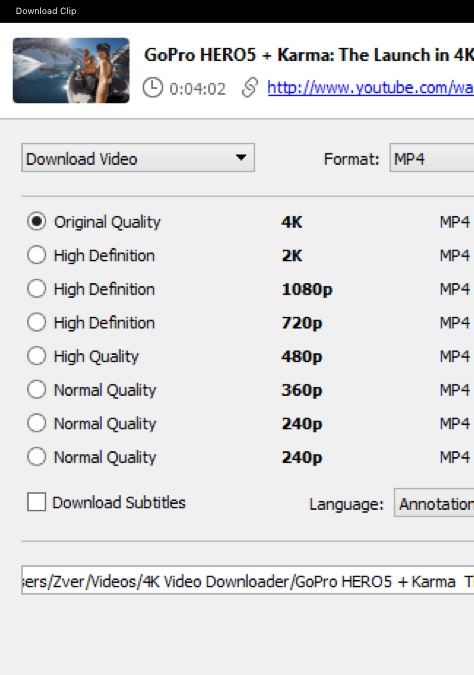Click the bold 480p resolution label
Viewport: 474px width, 675px height.
(302, 357)
